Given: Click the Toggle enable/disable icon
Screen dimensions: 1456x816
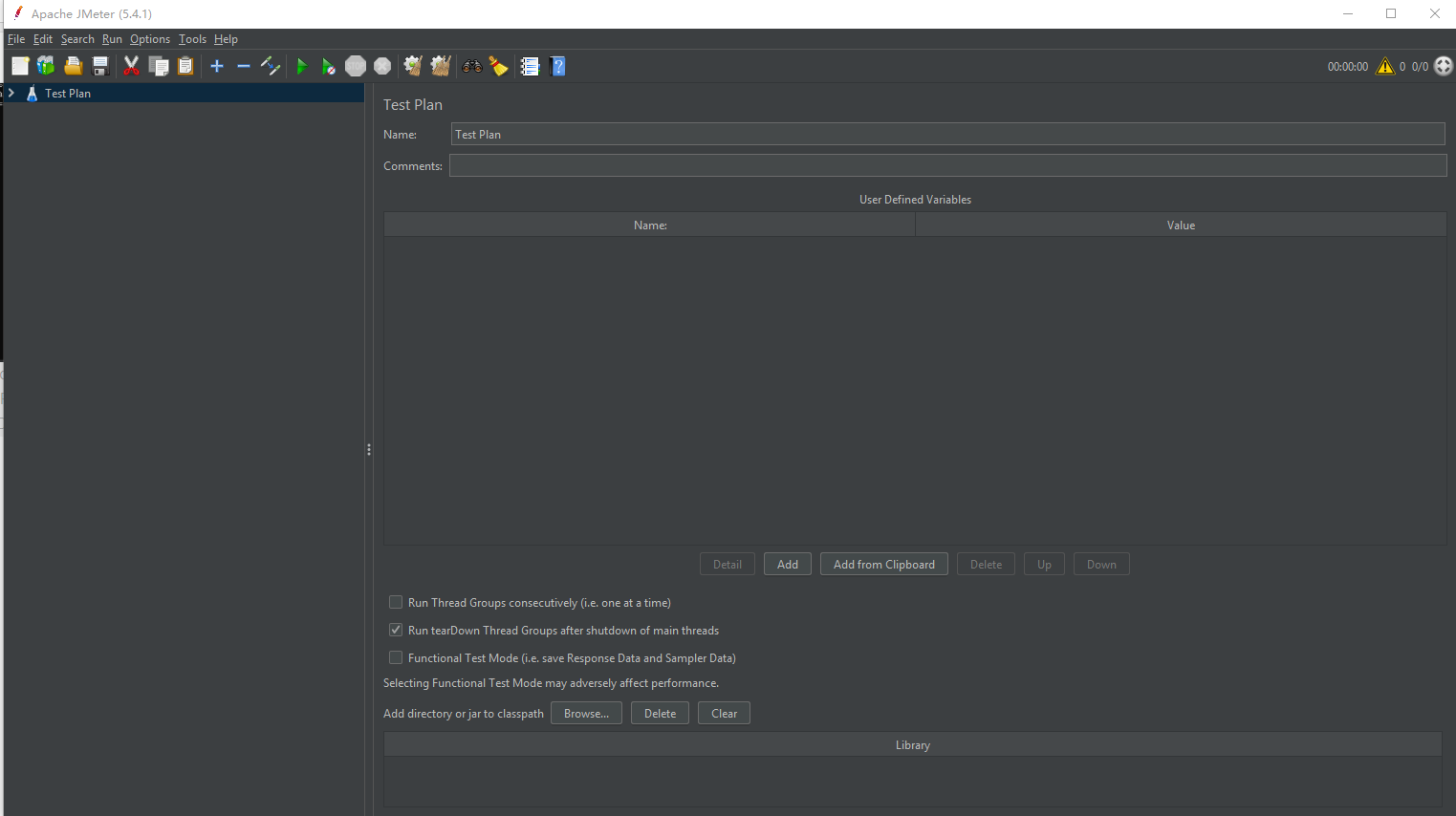Looking at the screenshot, I should pos(271,66).
